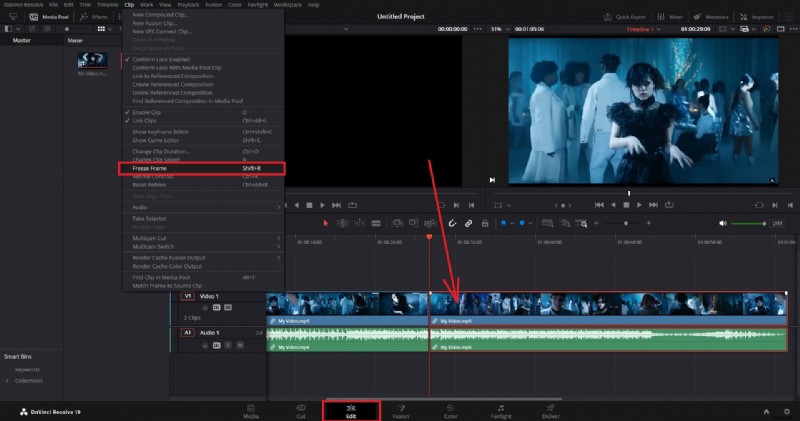Switch to the Media page
The width and height of the screenshot is (800, 421).
point(251,411)
